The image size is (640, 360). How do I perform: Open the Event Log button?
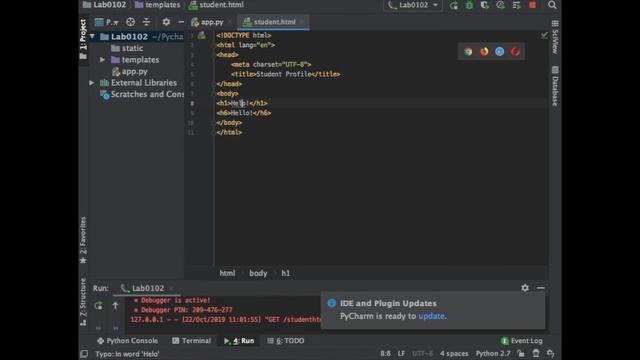click(522, 340)
